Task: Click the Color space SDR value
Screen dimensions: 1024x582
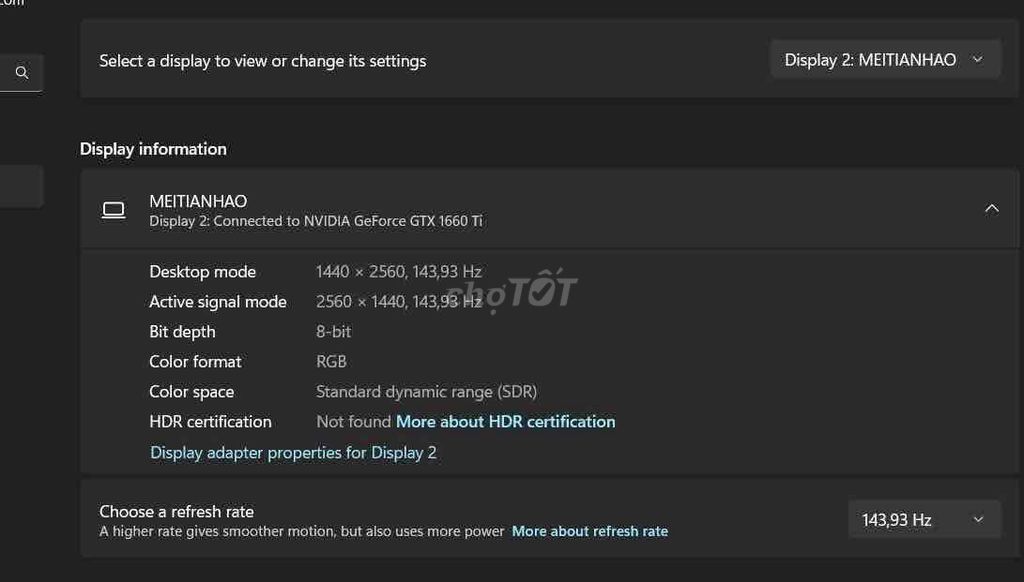Action: point(426,391)
